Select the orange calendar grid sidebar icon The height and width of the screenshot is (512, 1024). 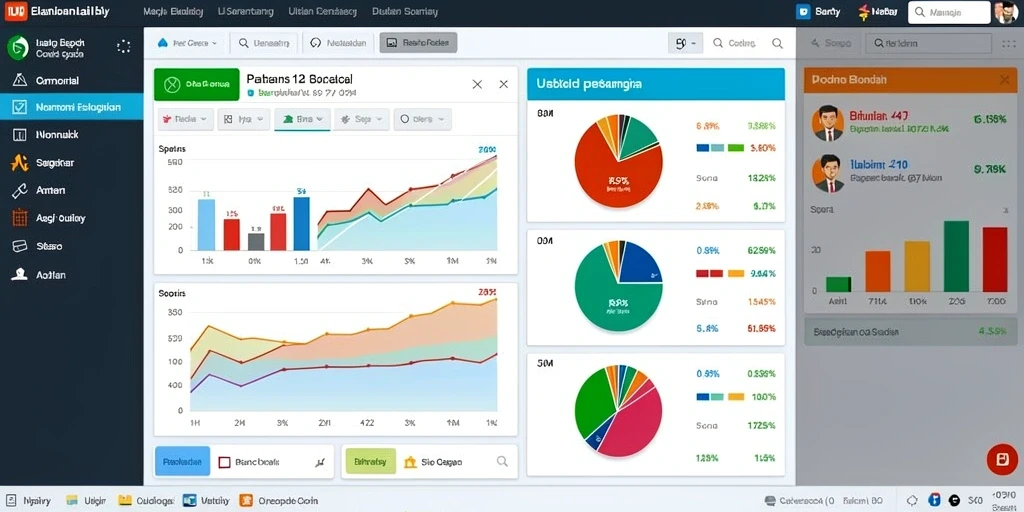pyautogui.click(x=20, y=218)
